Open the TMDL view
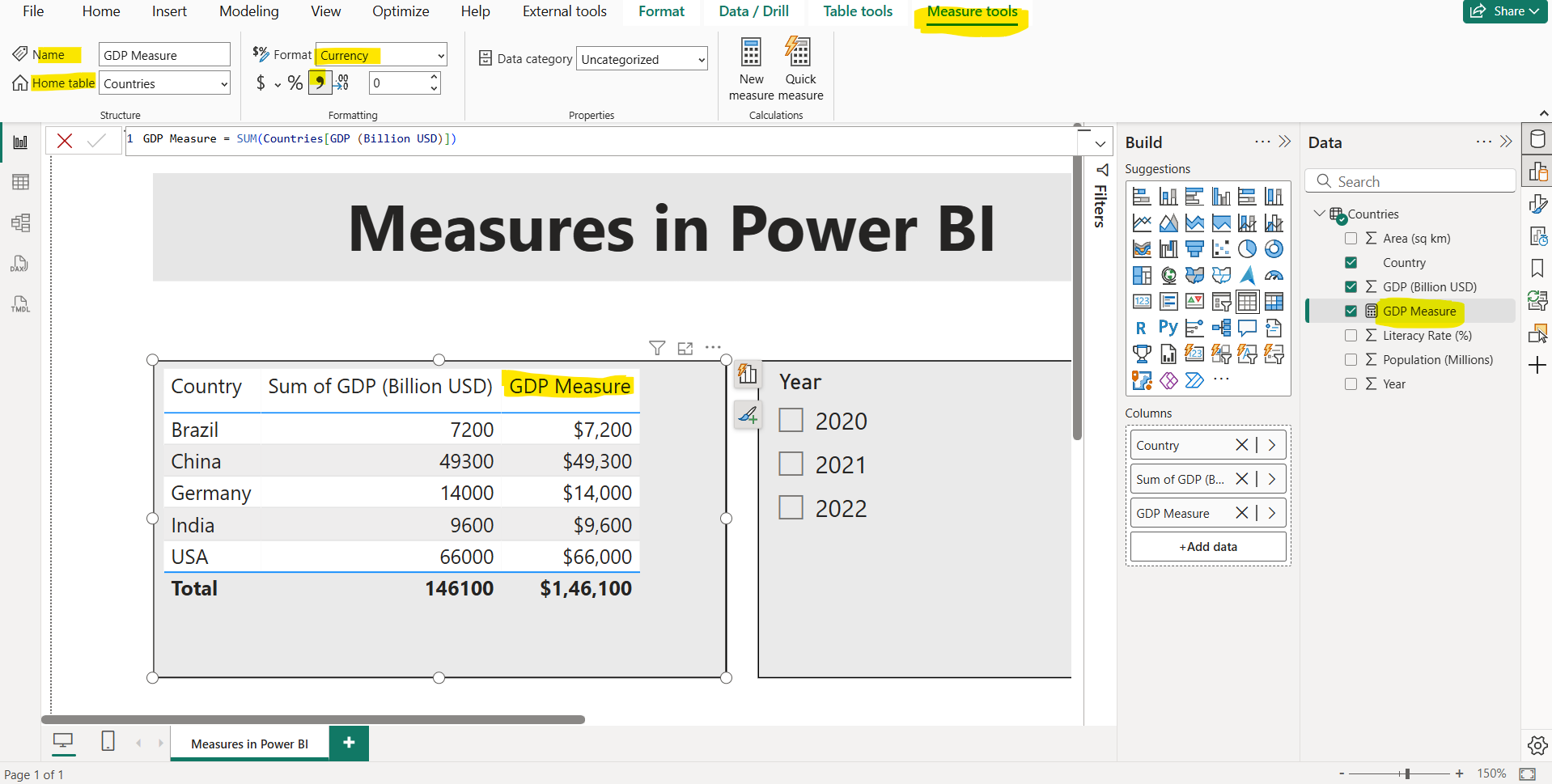 pos(20,304)
